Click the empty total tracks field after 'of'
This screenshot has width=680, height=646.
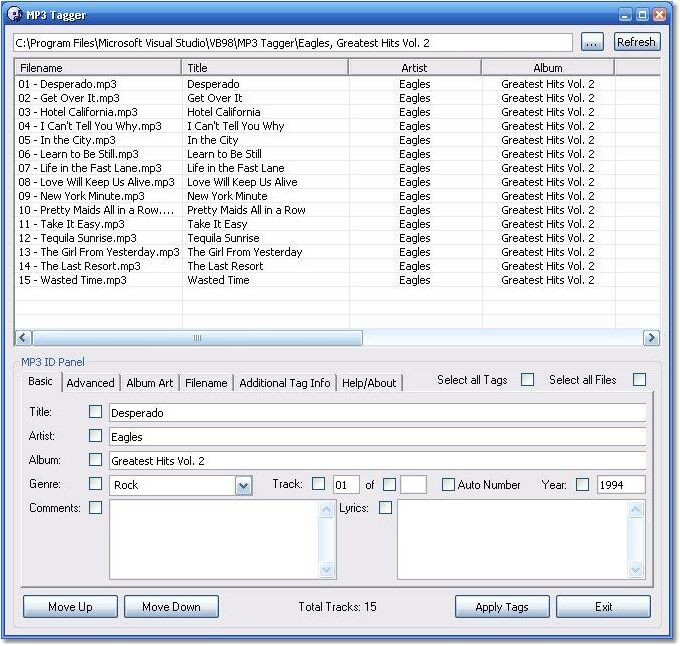click(x=414, y=485)
